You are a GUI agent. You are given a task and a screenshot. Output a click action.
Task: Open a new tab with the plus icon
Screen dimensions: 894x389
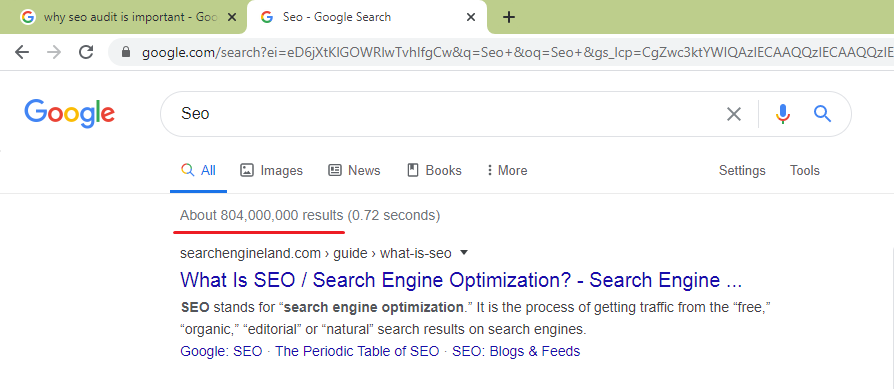[x=509, y=17]
